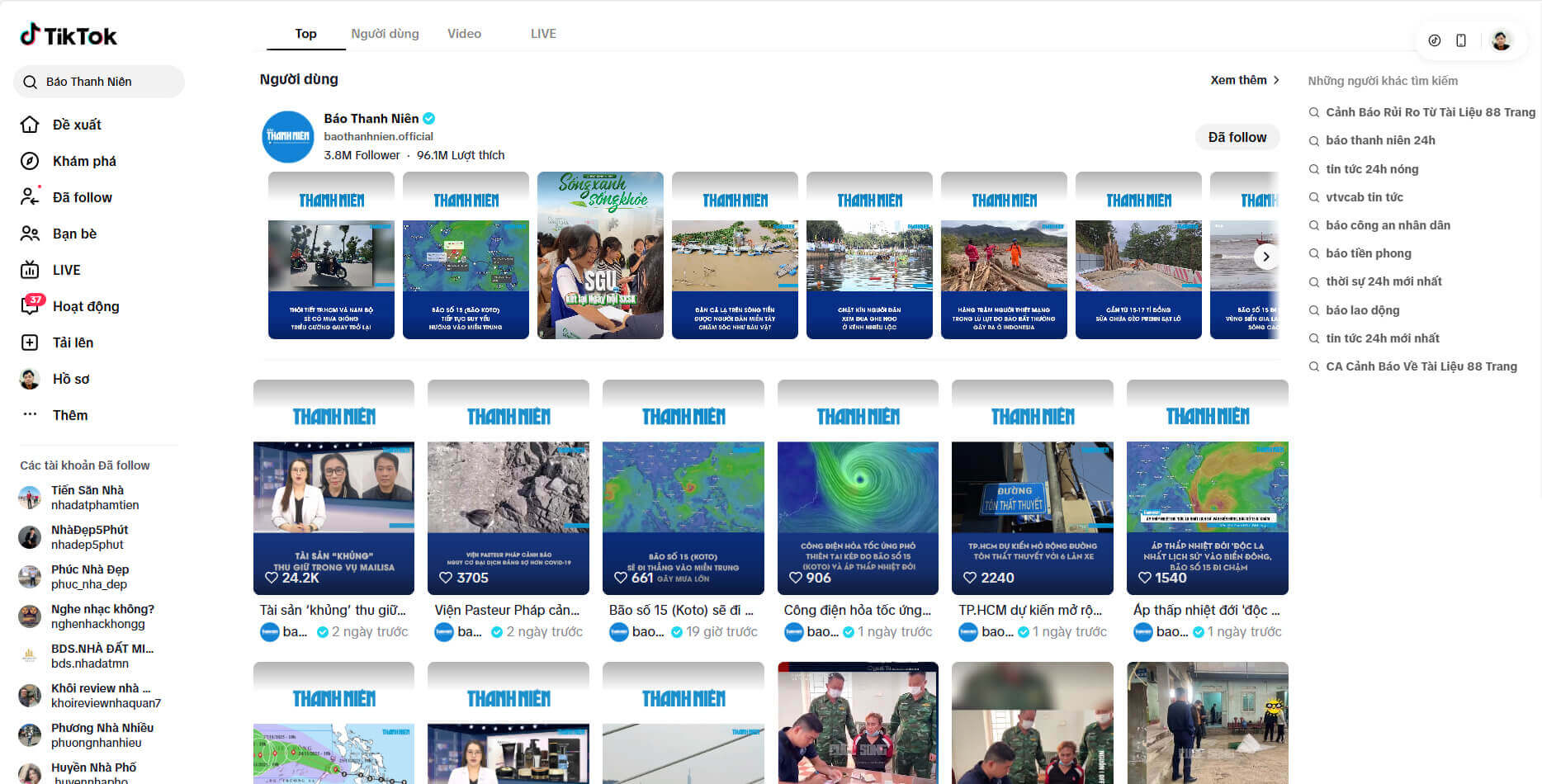Click the TikTok coin icon in top bar
The width and height of the screenshot is (1542, 784).
pyautogui.click(x=1435, y=40)
